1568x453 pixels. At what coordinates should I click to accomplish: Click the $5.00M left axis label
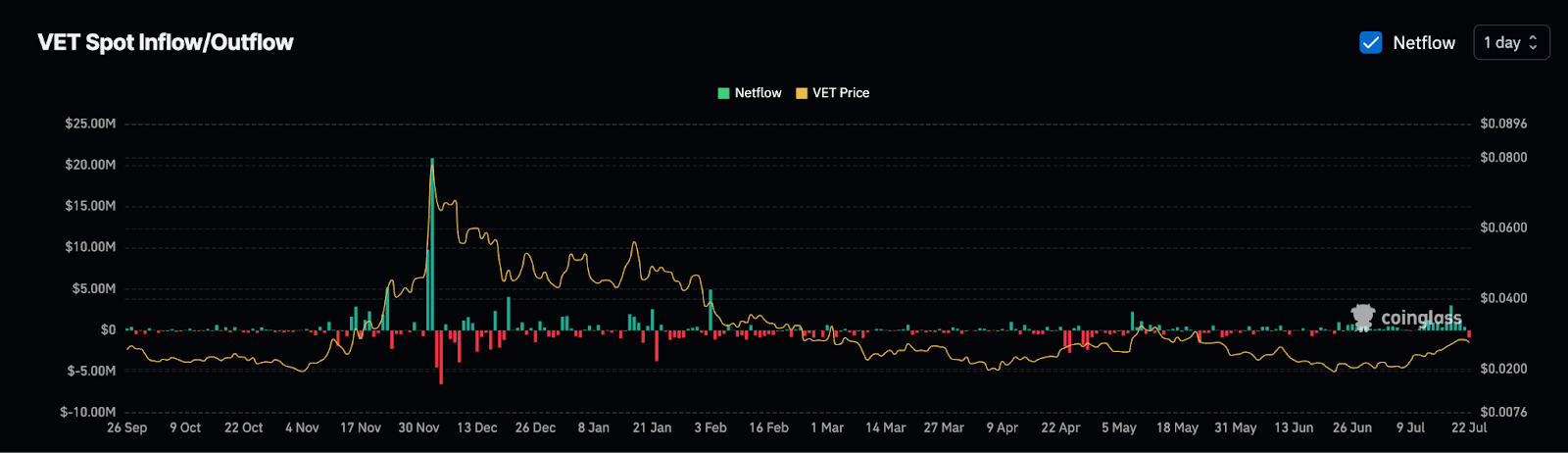tap(94, 288)
